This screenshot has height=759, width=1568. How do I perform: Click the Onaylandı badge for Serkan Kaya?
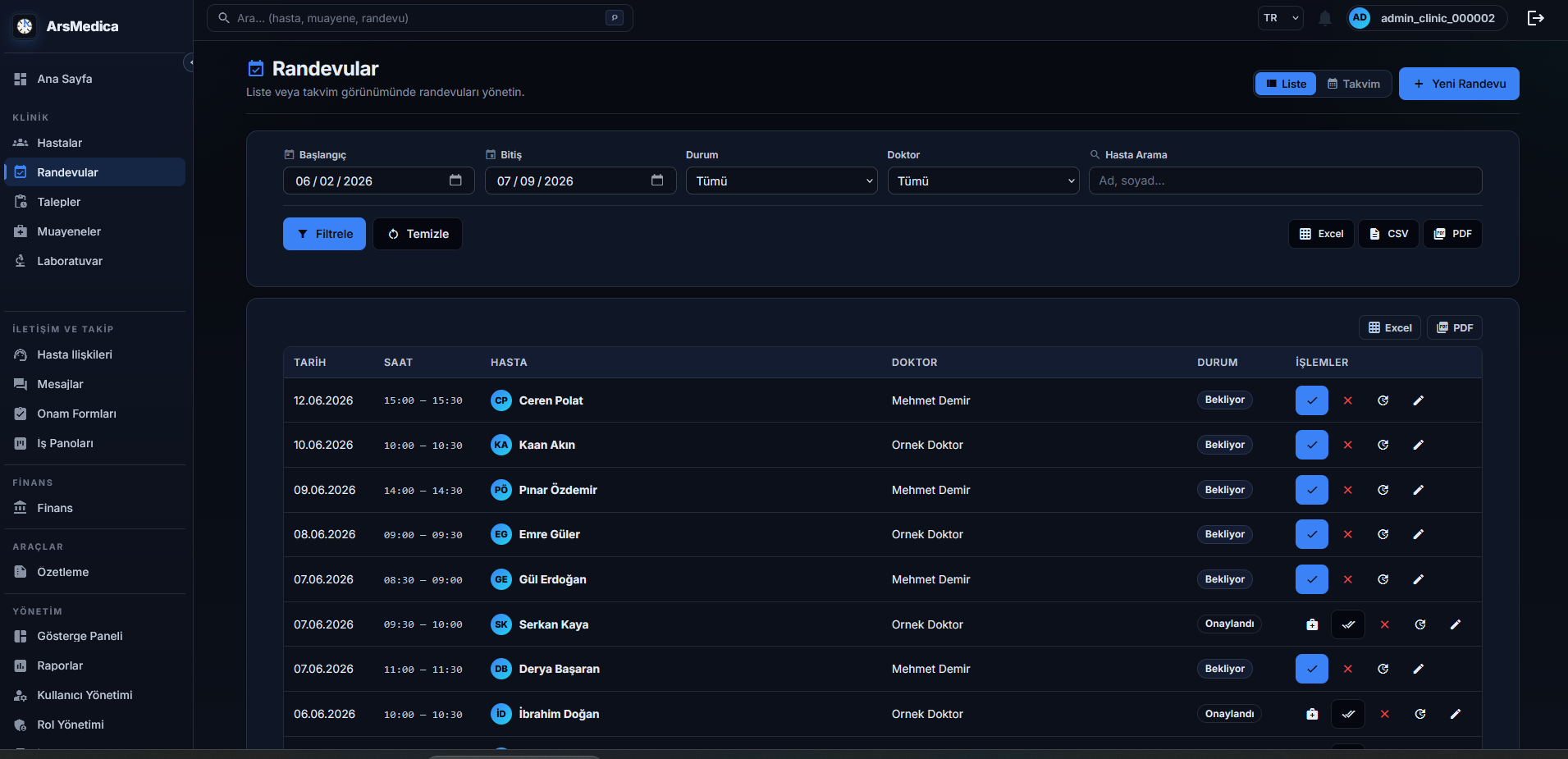pos(1229,624)
